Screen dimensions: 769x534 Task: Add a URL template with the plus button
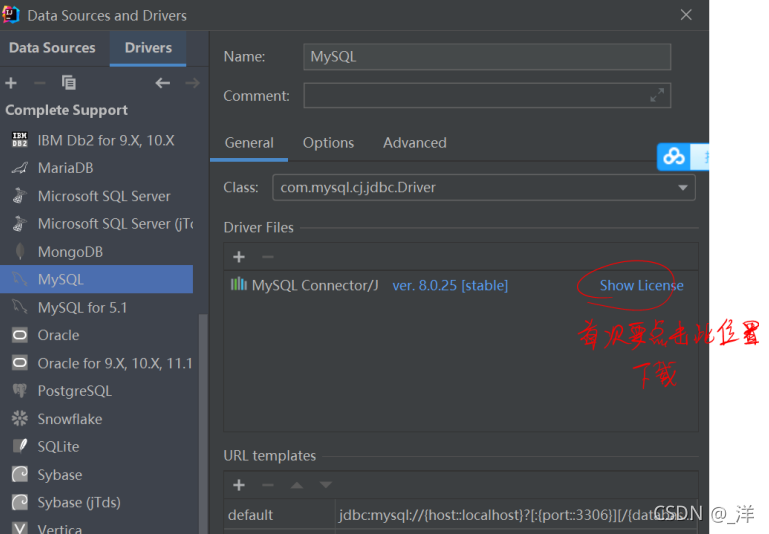coord(239,485)
